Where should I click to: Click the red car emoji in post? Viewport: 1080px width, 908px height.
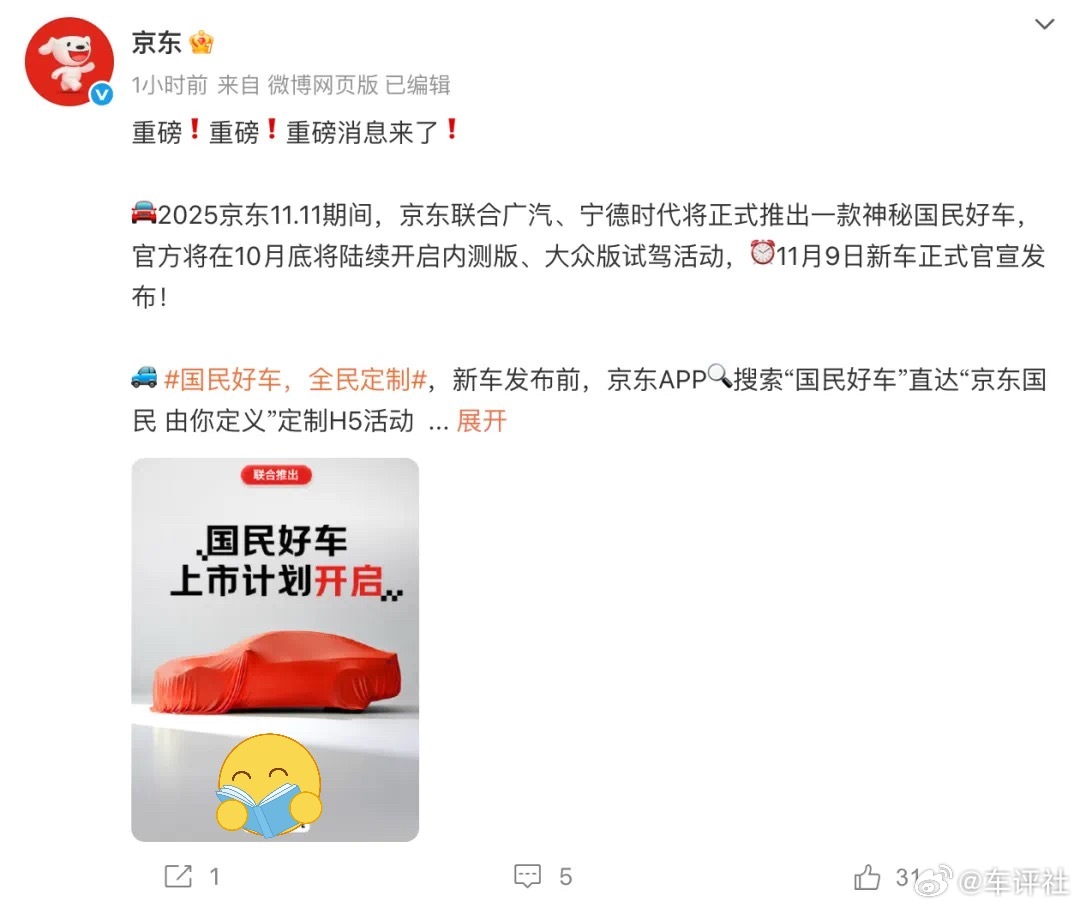point(143,213)
